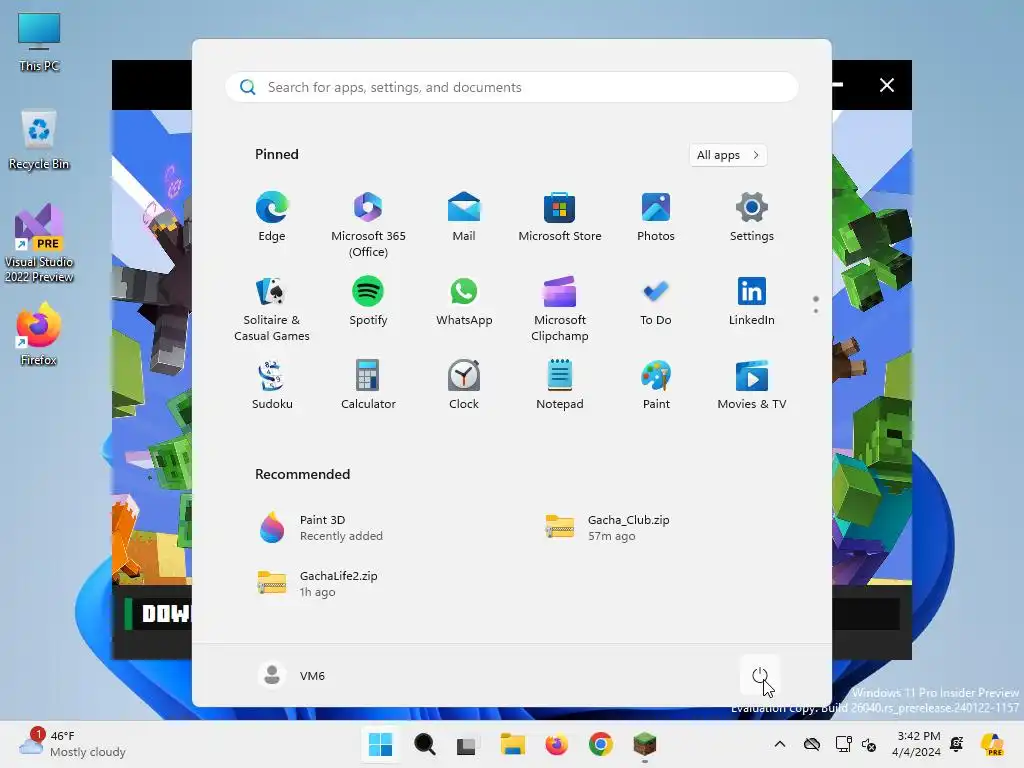Launch Microsoft 365 (Office)
Screen dimensions: 1024x768
[368, 225]
